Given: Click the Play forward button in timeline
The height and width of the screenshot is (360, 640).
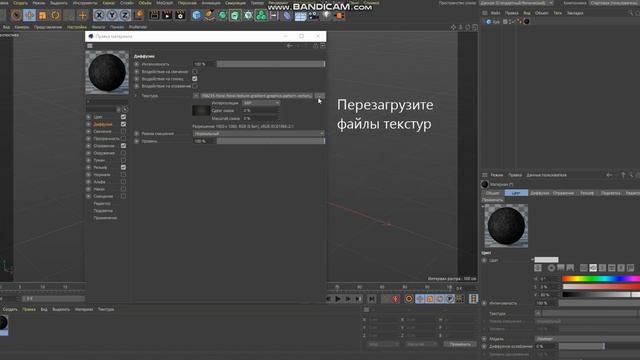Looking at the screenshot, I should [338, 299].
